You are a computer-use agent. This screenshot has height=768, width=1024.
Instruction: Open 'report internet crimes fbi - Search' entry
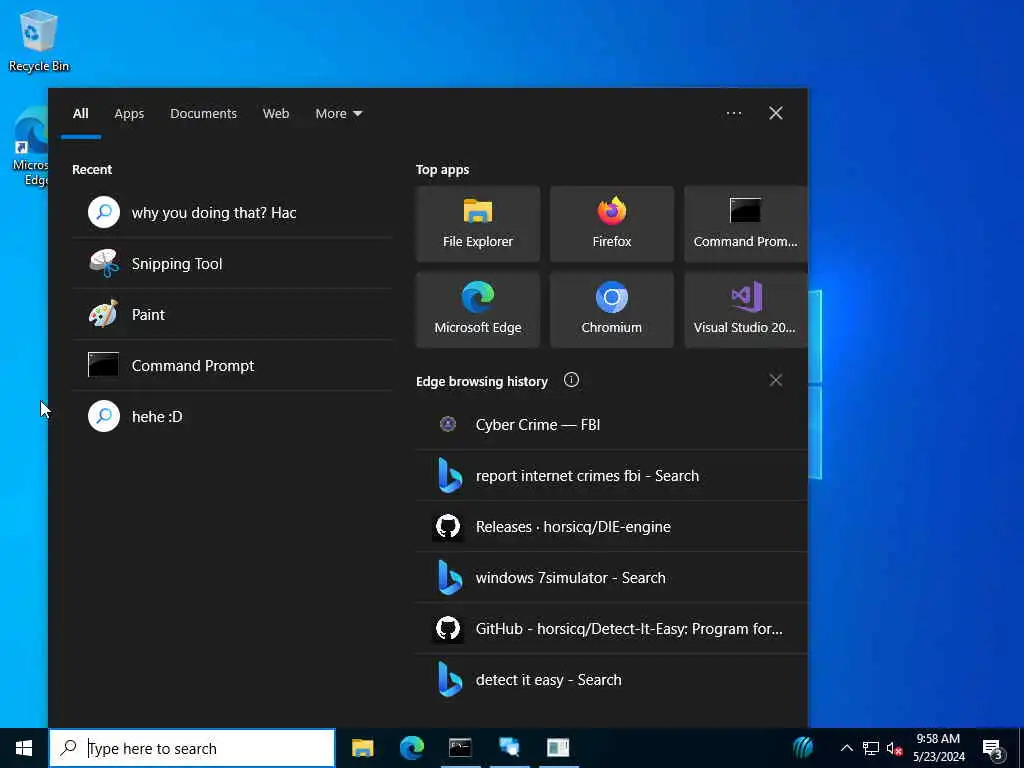click(611, 475)
